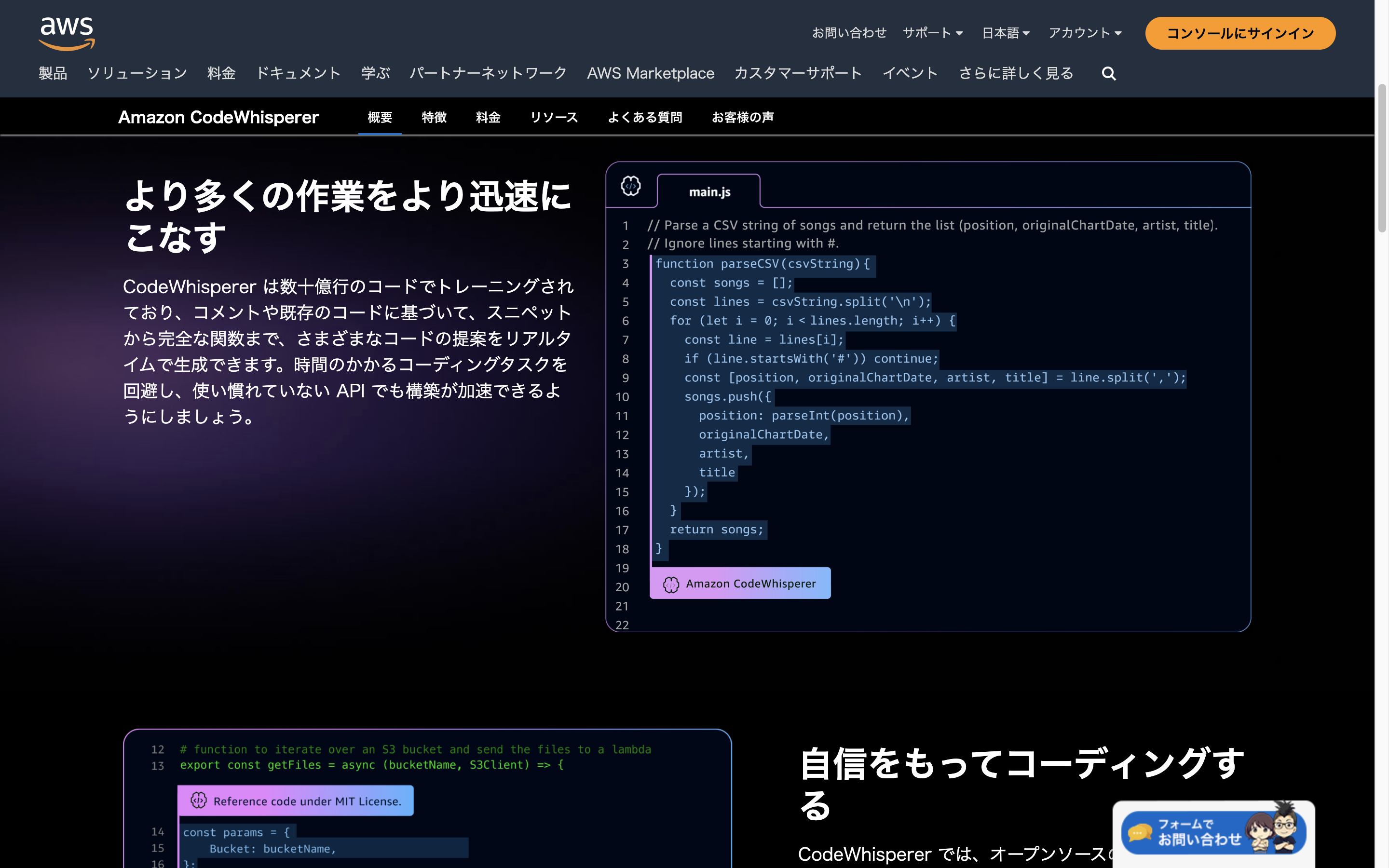Screen dimensions: 1389x868
Task: Open the お問い合わせ link
Action: point(849,33)
